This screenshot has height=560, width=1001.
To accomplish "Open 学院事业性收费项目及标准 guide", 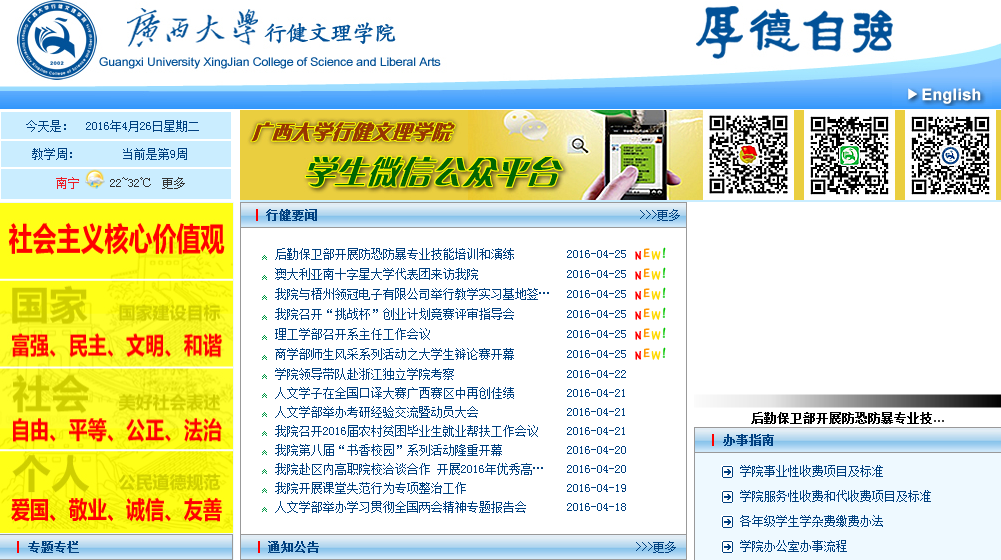I will point(811,471).
